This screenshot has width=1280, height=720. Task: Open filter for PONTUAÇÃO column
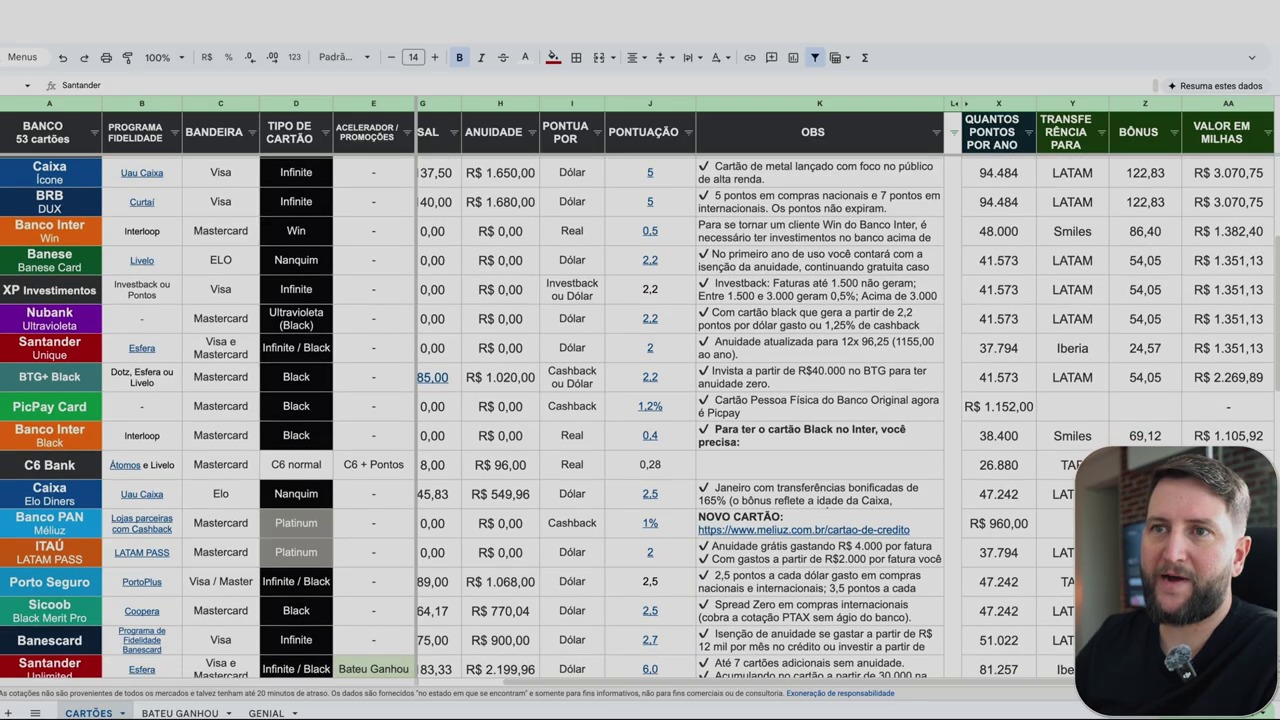(688, 133)
